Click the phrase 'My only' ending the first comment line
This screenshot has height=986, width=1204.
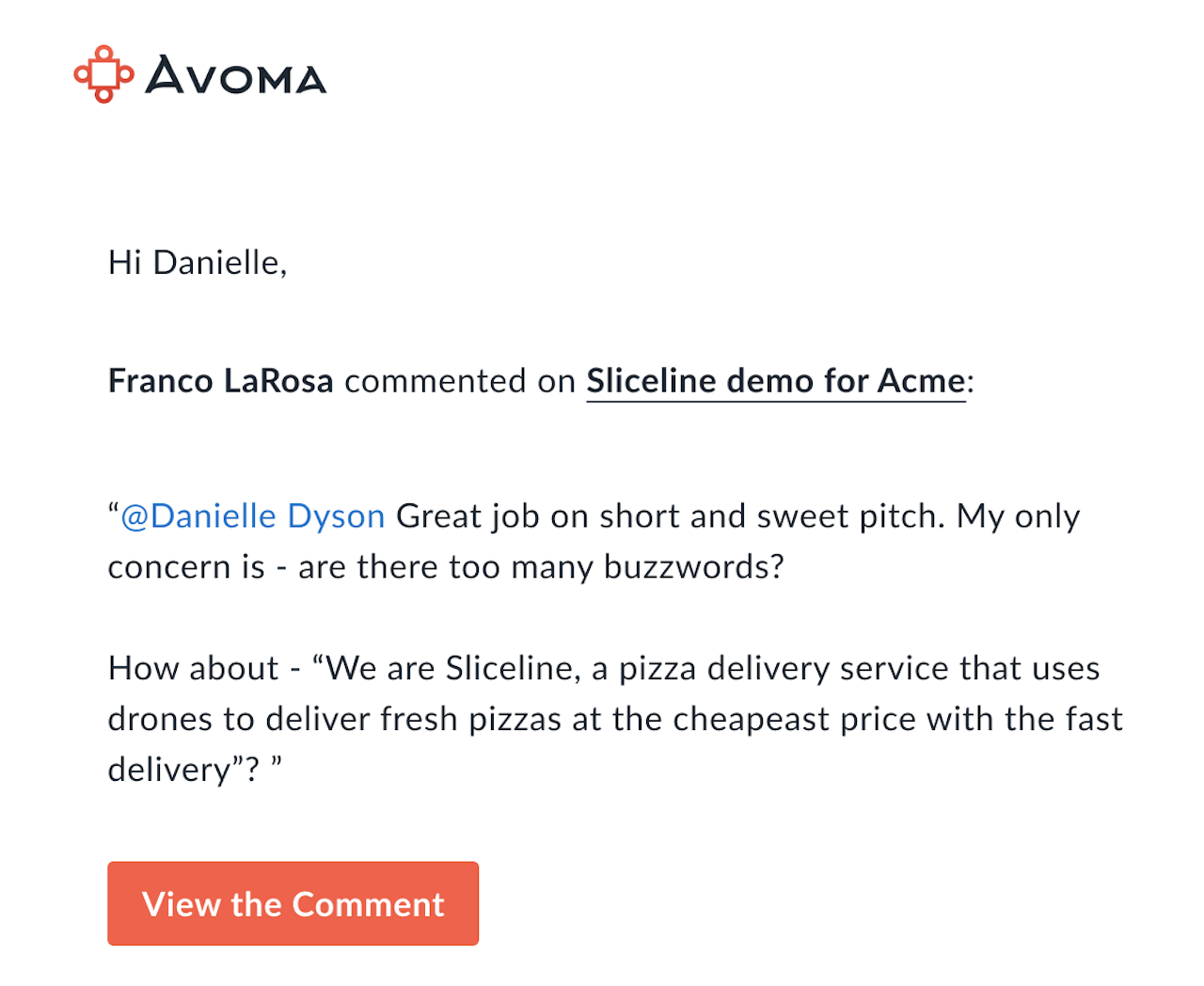1019,516
